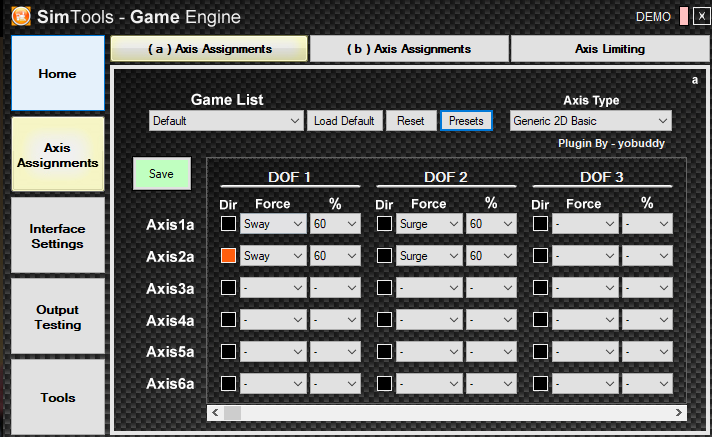
Task: Click the DOF 3 column header
Action: 602,177
